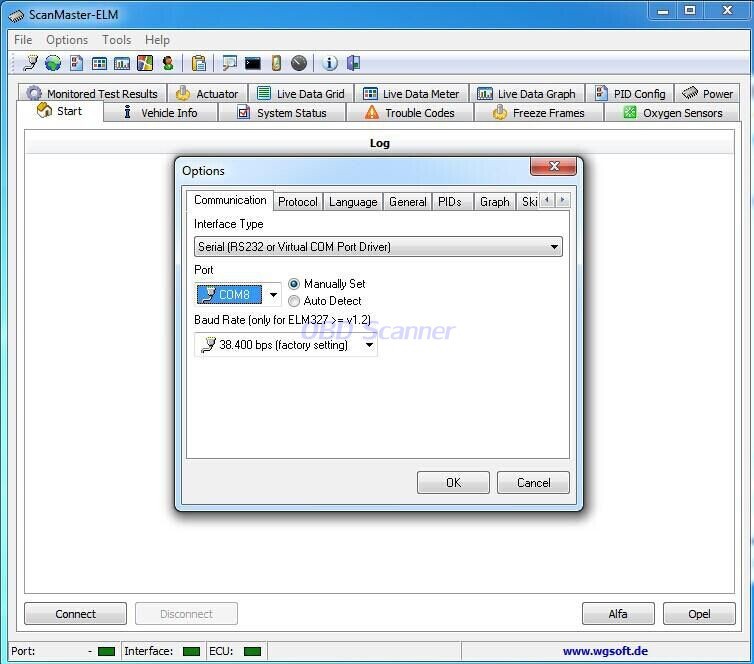Click the colored Windows-flag toolbar icon

(145, 63)
